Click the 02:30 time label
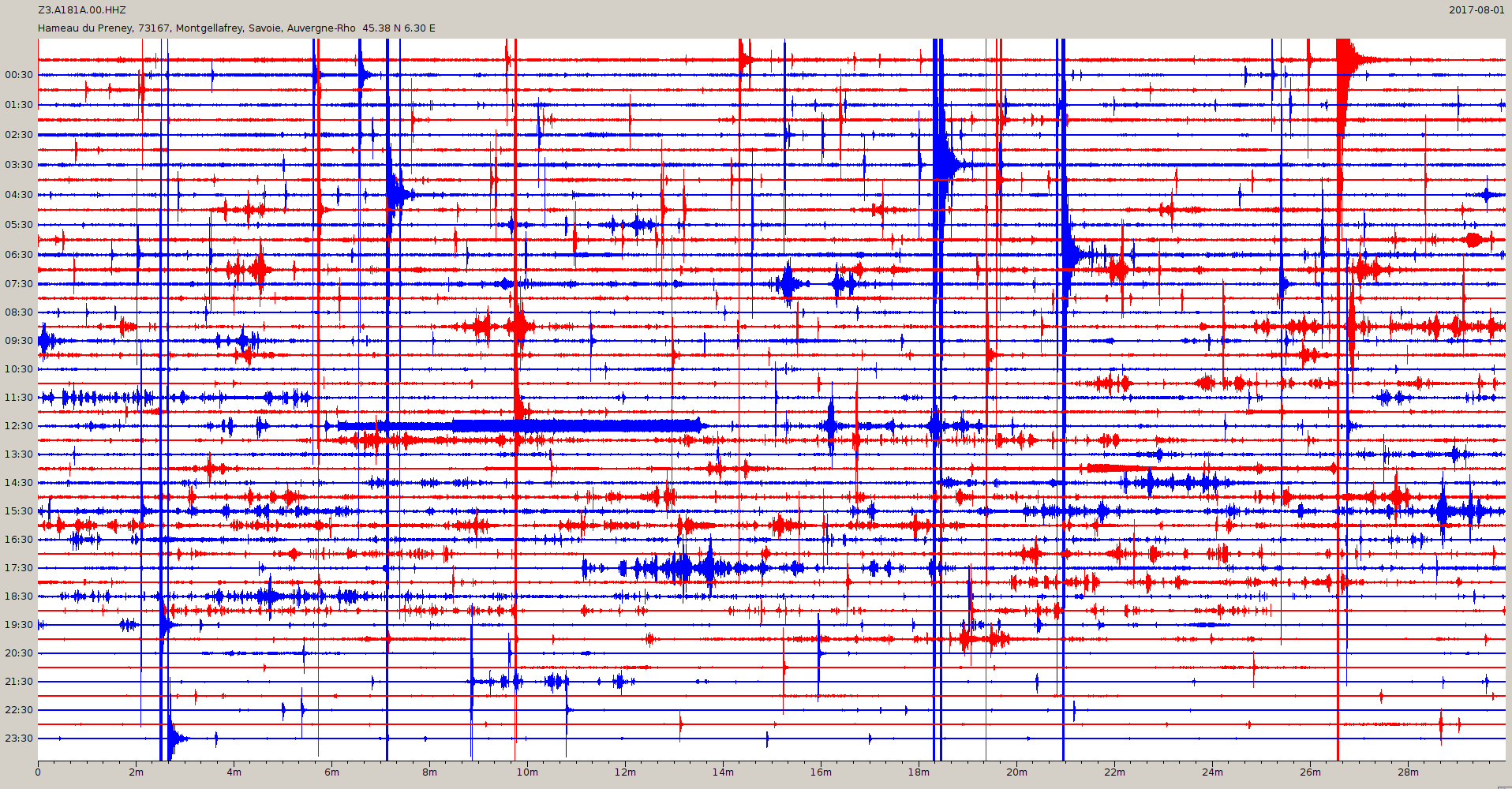Screen dimensions: 1512x789 [19, 135]
